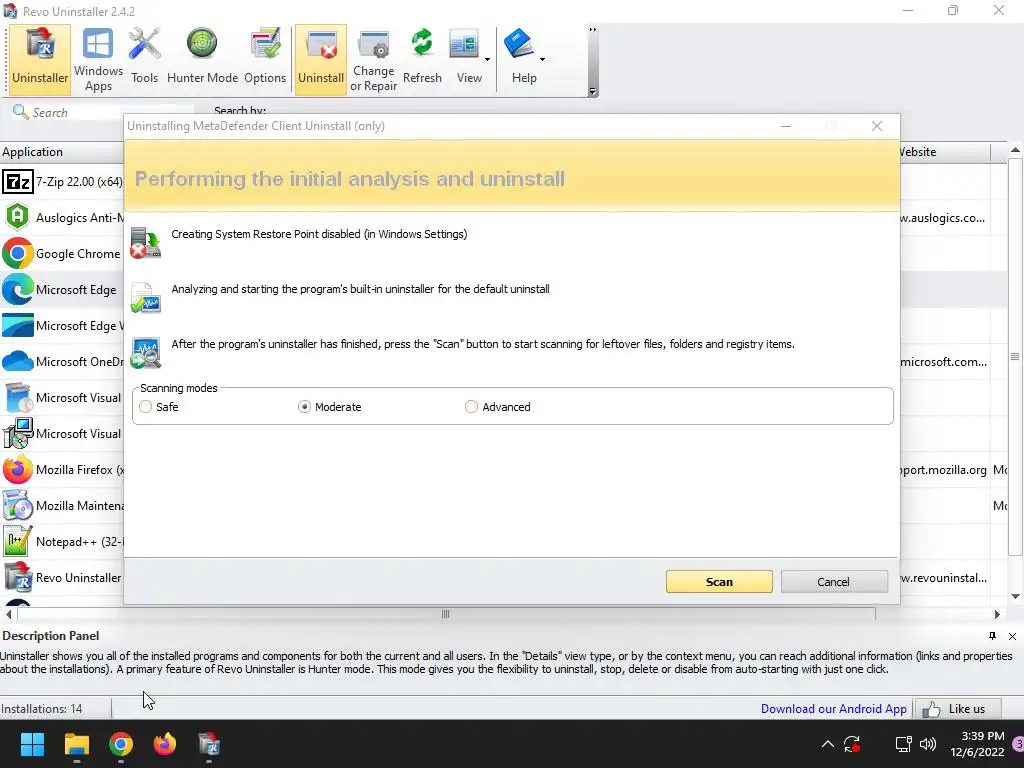Viewport: 1024px width, 768px height.
Task: Click the horizontal scrollbar thumb
Action: 446,614
